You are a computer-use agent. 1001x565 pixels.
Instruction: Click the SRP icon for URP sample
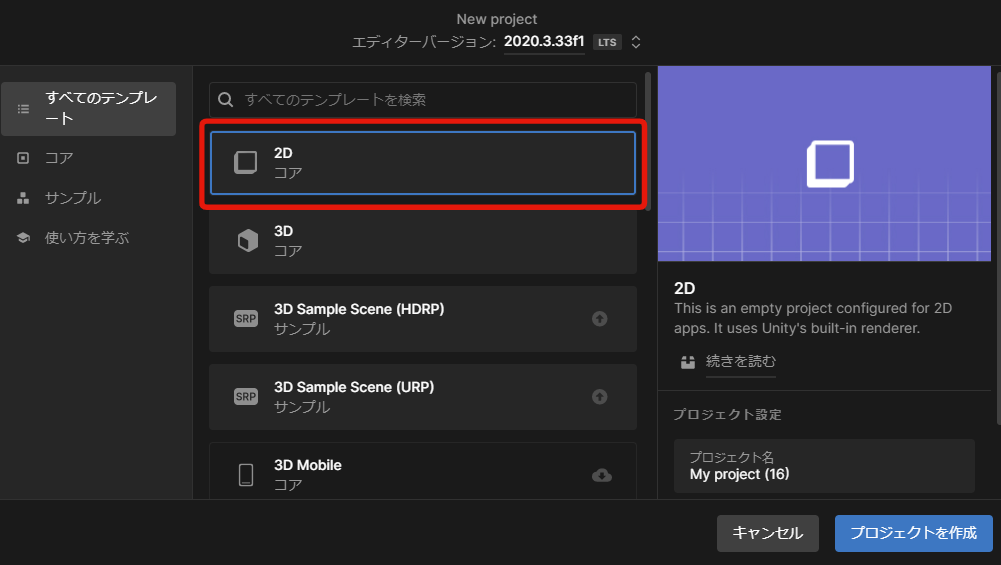(x=246, y=396)
